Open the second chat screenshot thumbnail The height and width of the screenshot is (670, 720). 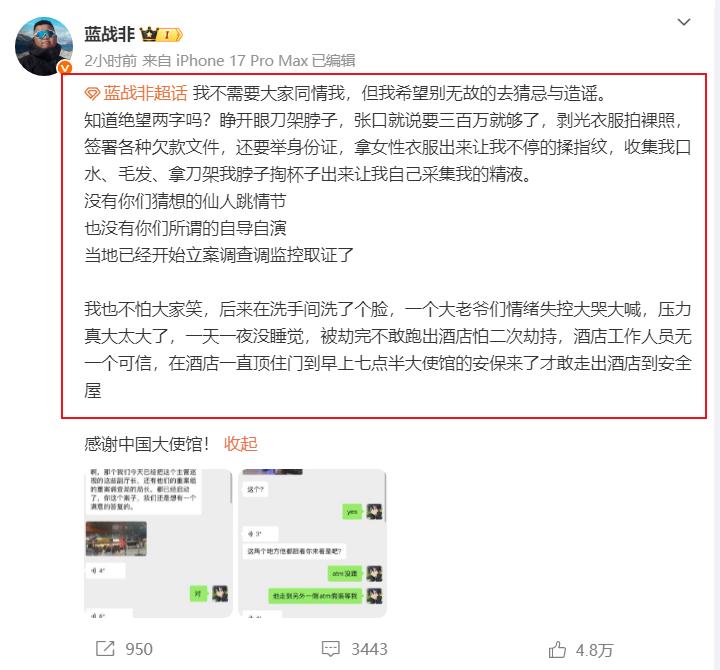(x=312, y=543)
